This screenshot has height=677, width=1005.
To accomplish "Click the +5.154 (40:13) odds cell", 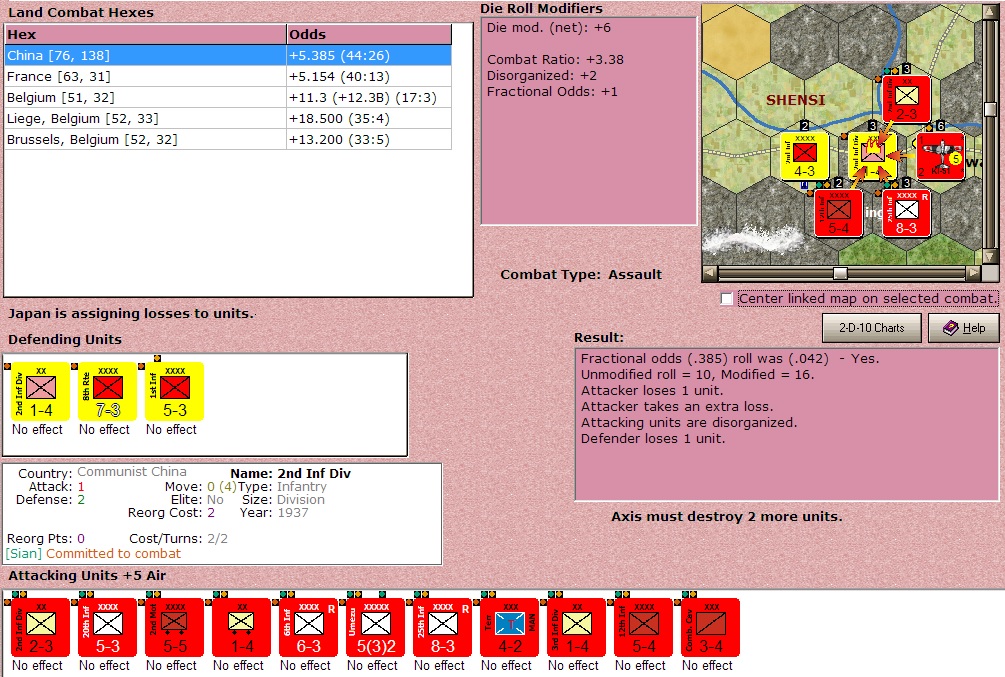I will 369,76.
